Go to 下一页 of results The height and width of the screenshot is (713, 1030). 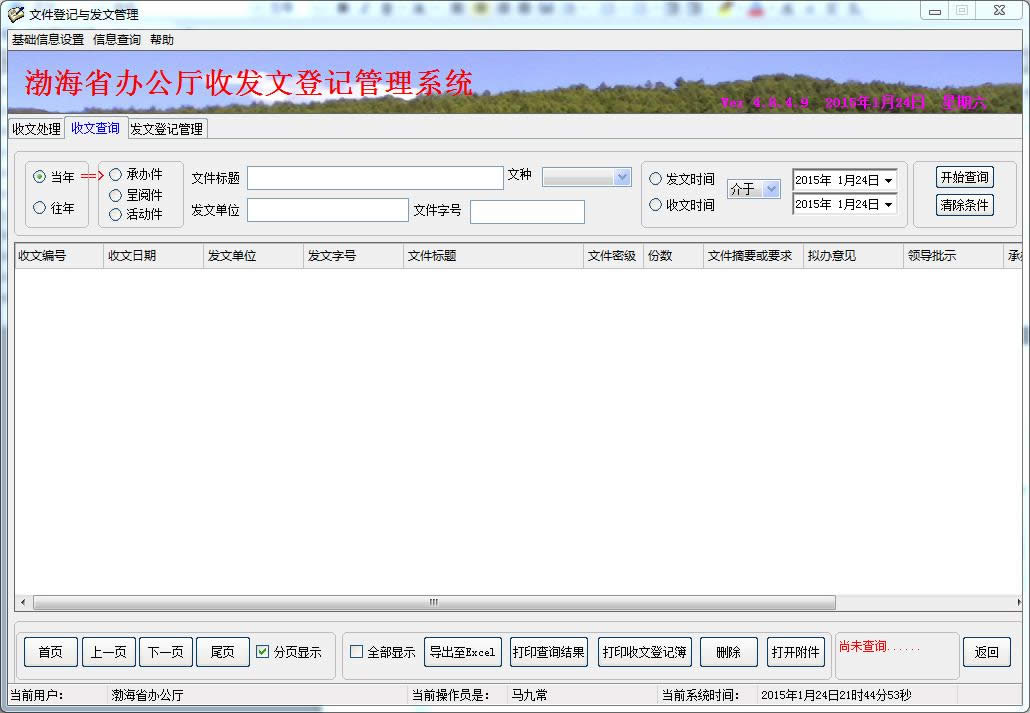166,652
